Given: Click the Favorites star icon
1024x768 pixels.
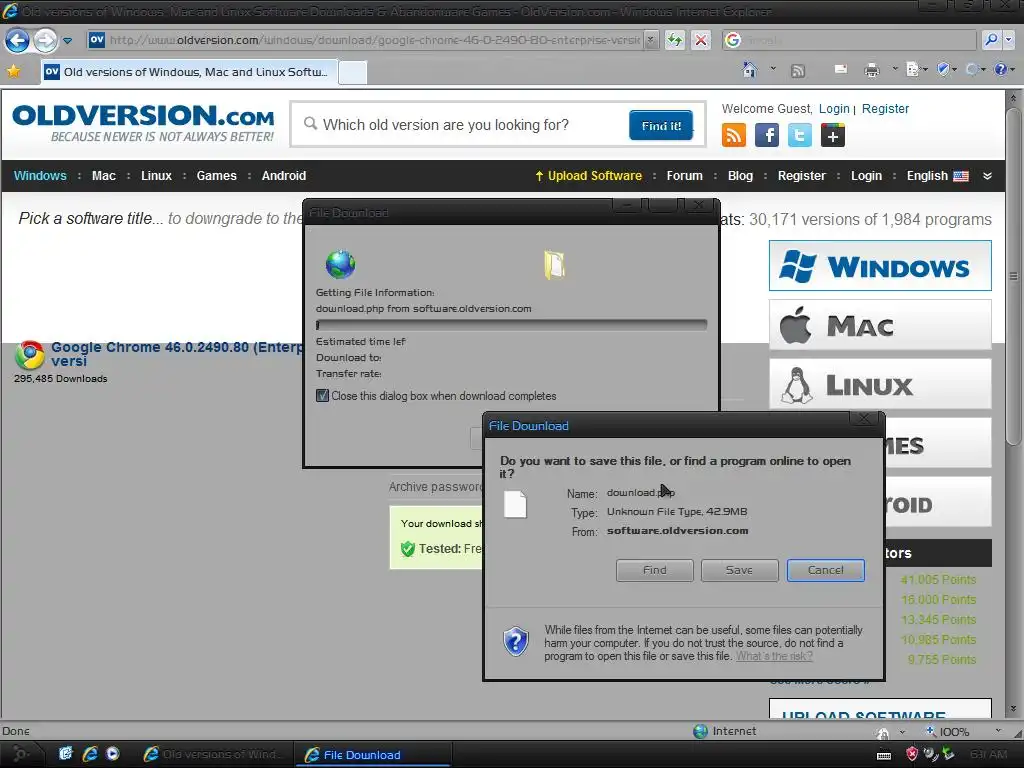Looking at the screenshot, I should coord(14,71).
